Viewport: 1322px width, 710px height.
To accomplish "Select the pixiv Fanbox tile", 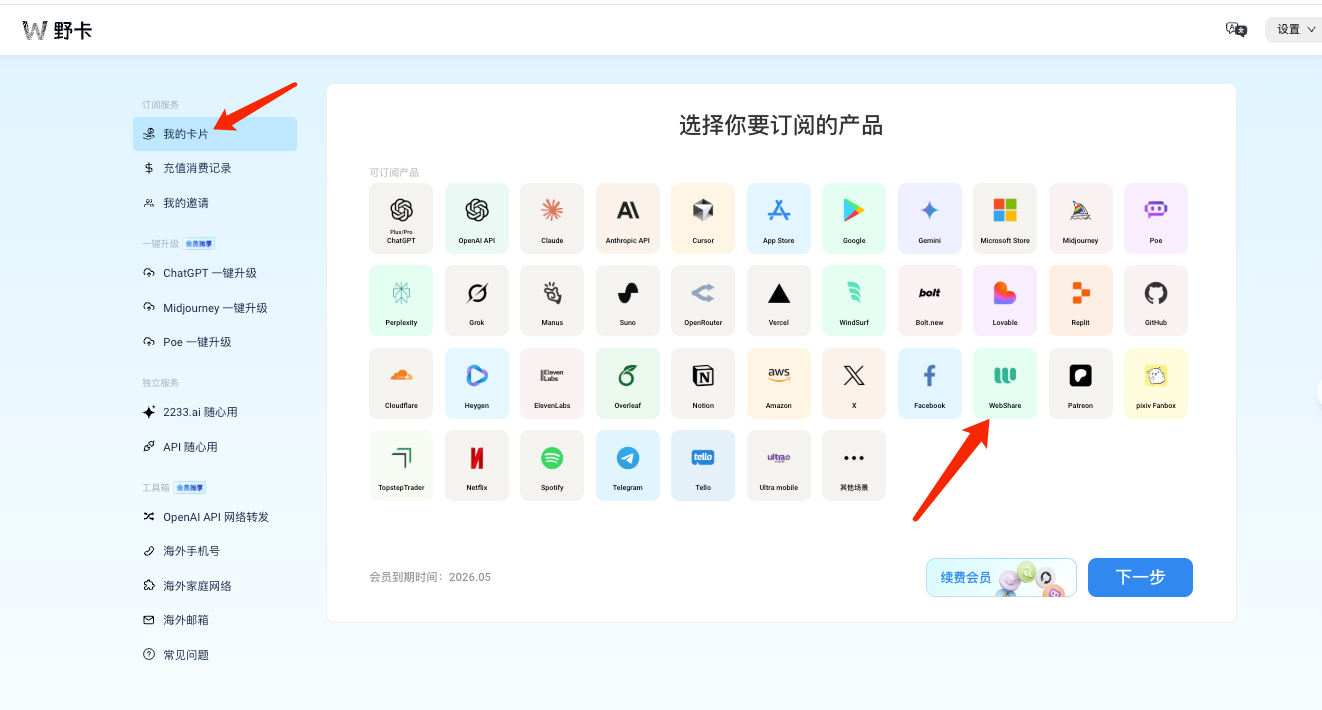I will pyautogui.click(x=1156, y=383).
